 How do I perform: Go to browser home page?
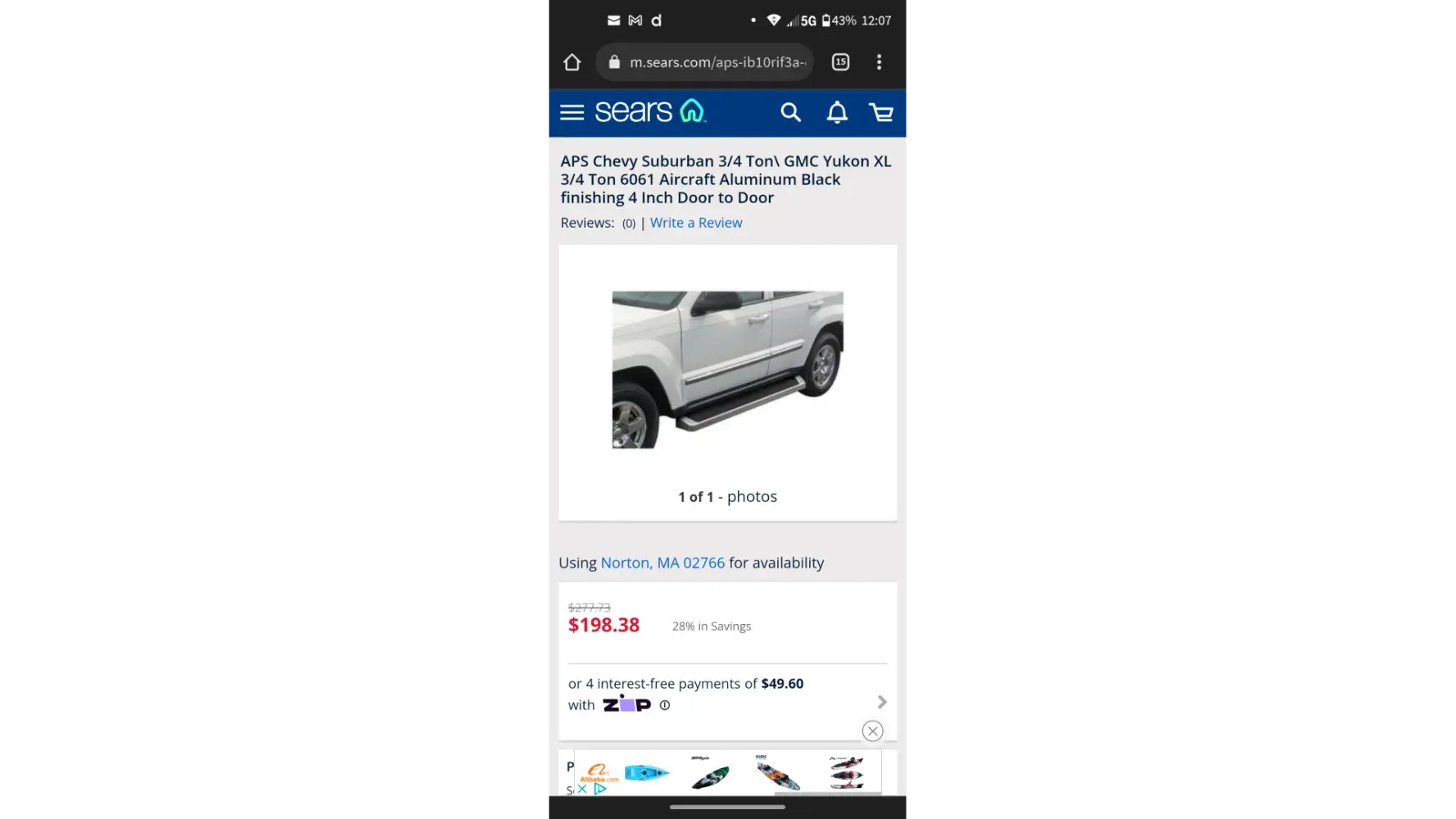tap(572, 62)
